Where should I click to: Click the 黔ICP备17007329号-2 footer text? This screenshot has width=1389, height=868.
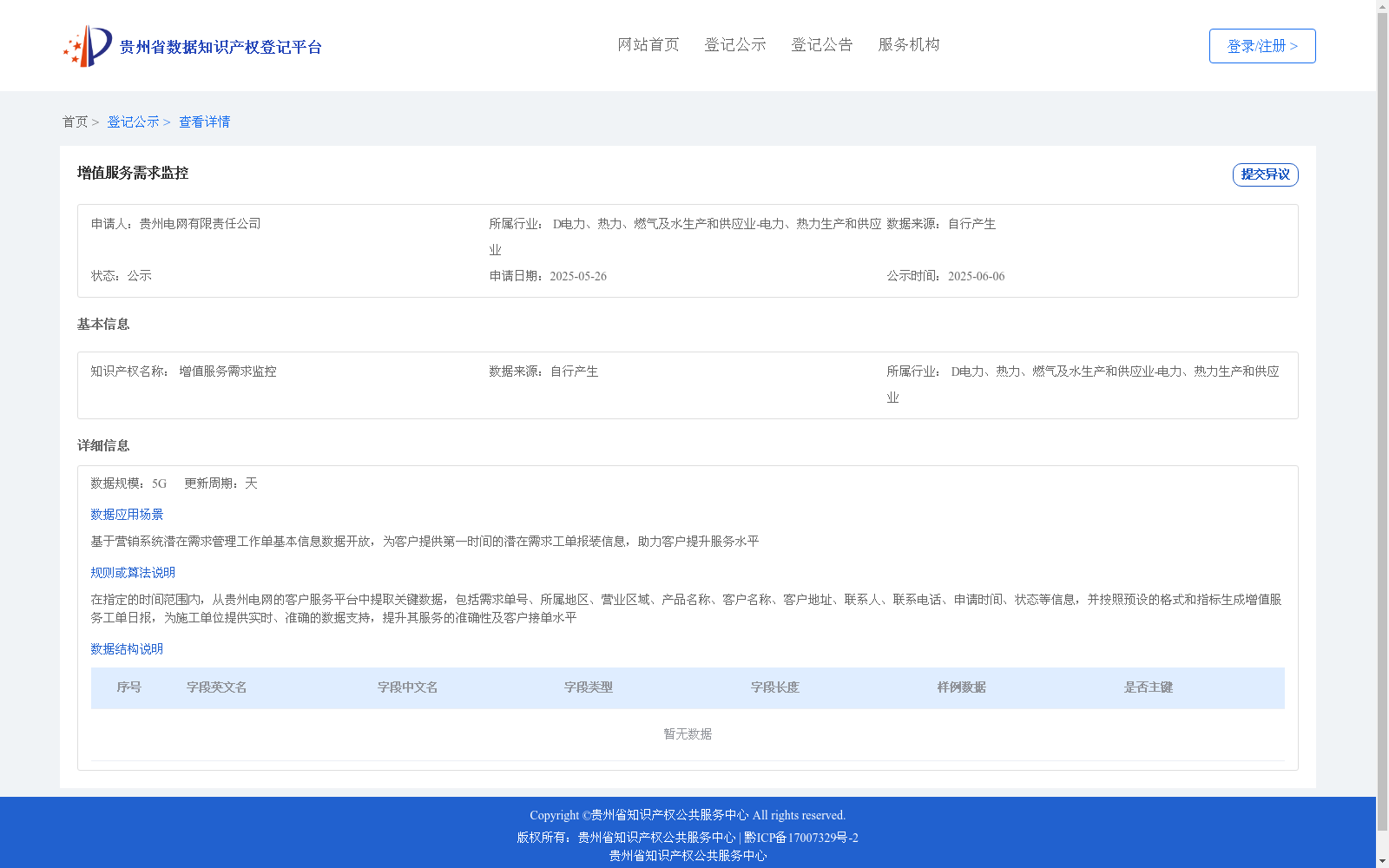tap(801, 838)
